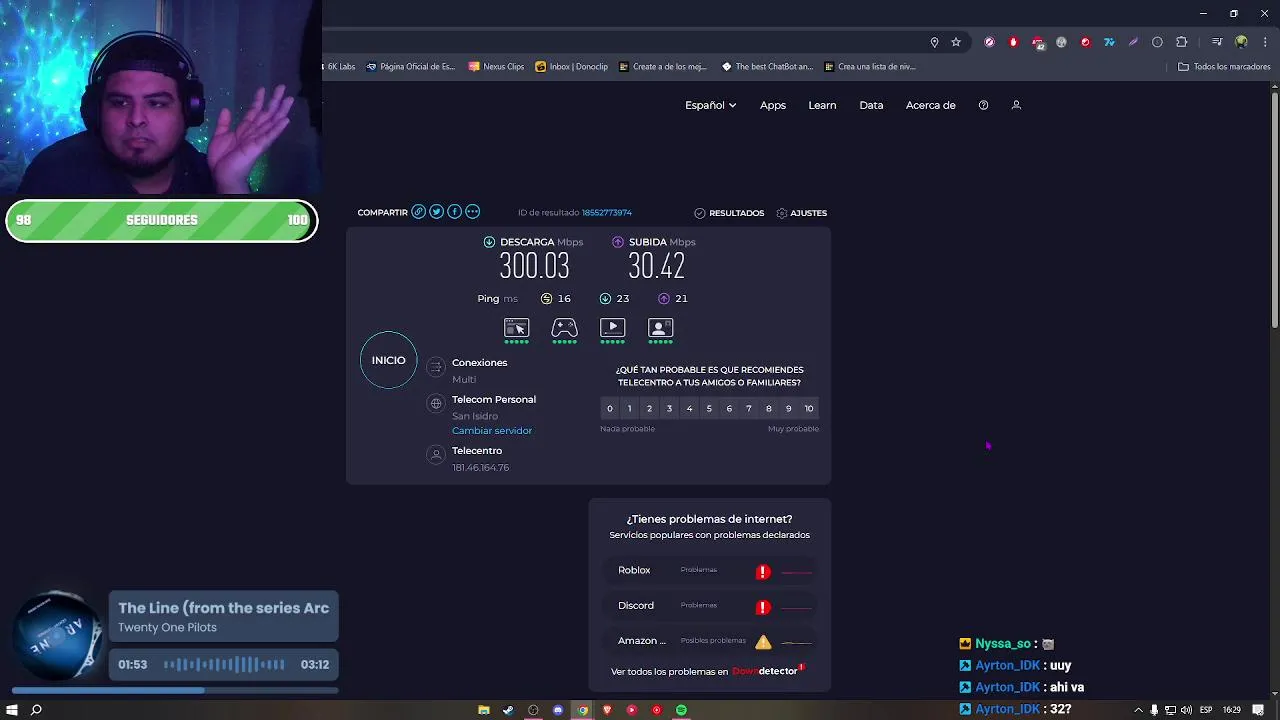Screen dimensions: 1280x720
Task: Rate 9 on the recommendation scale
Action: [789, 408]
